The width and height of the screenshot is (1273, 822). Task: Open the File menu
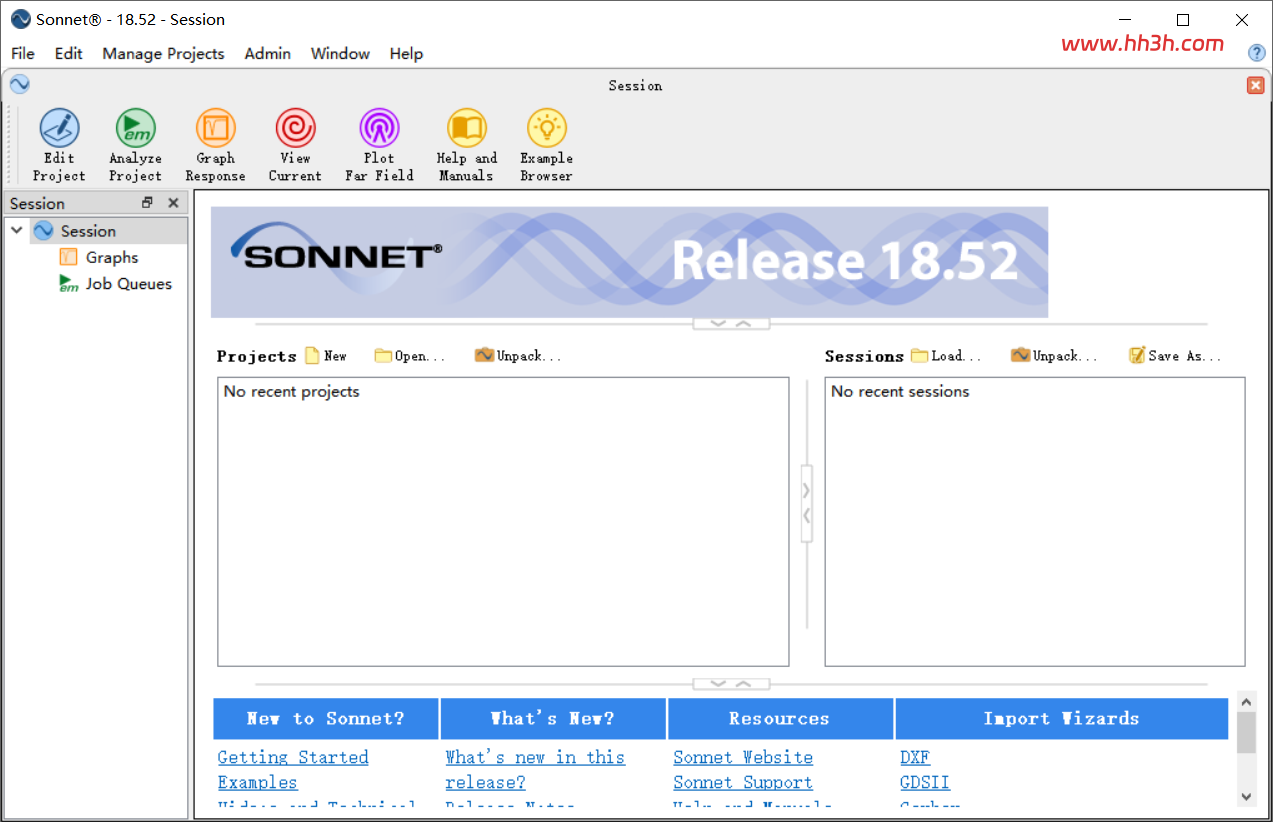click(x=23, y=54)
